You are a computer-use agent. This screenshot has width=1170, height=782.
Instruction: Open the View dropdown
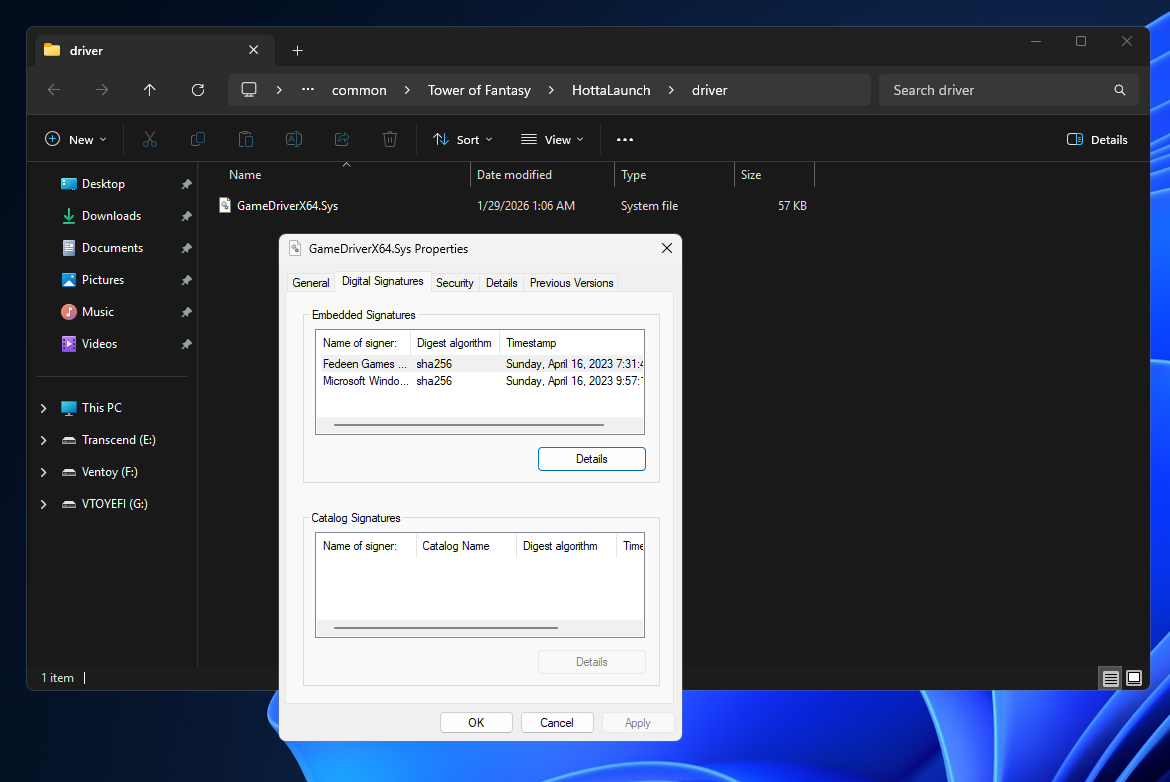551,139
